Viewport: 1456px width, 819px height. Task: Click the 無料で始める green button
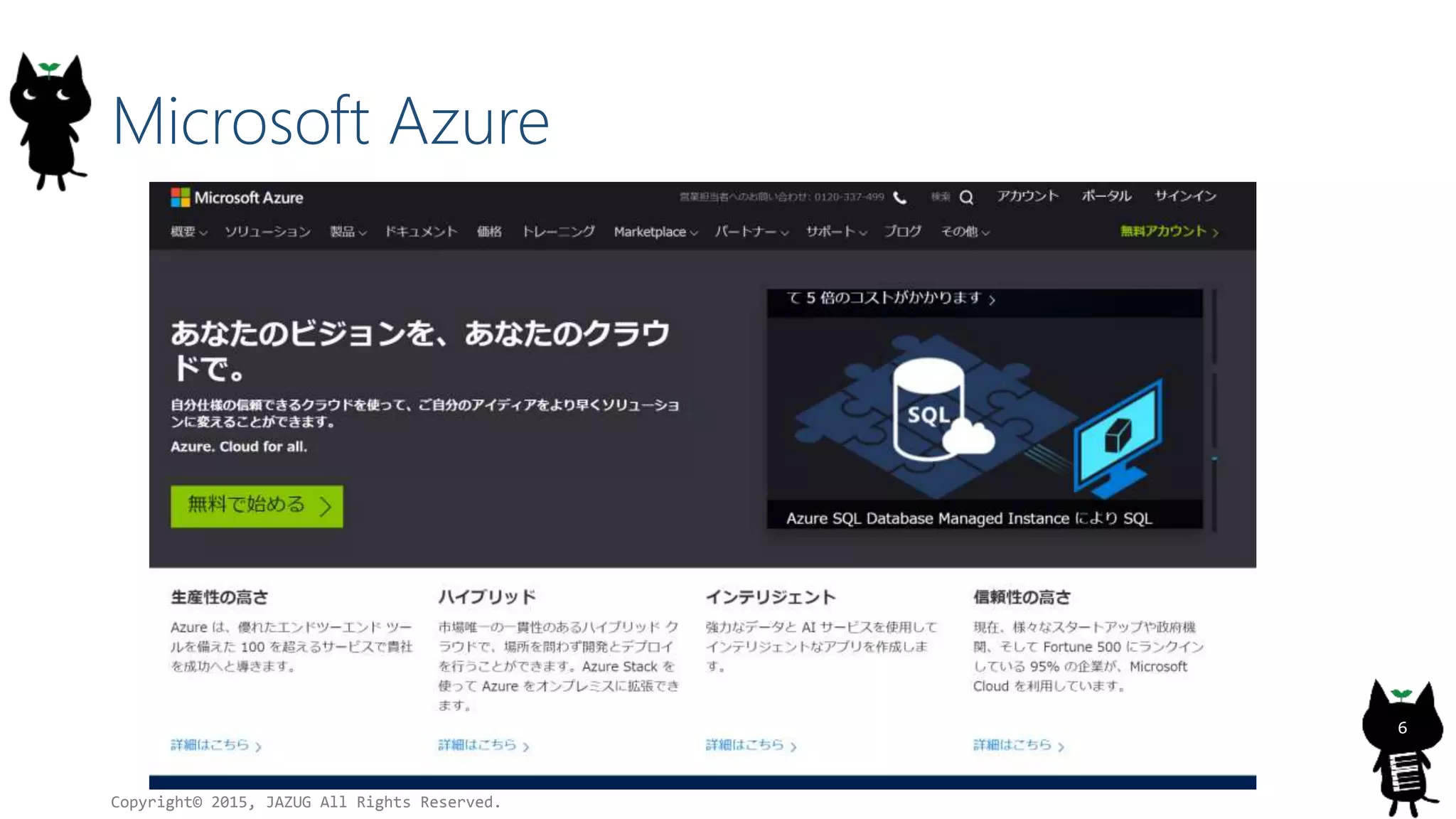[x=257, y=506]
